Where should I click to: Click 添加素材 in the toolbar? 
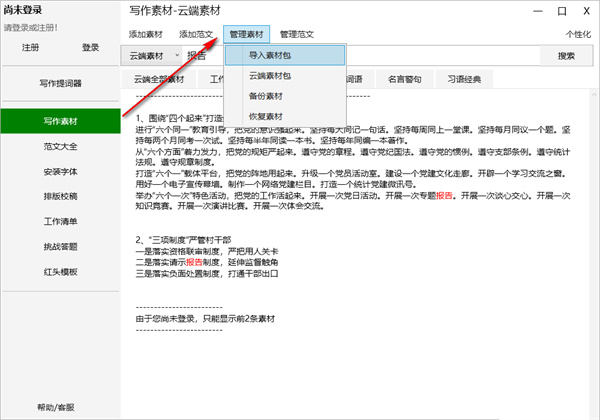(x=146, y=33)
